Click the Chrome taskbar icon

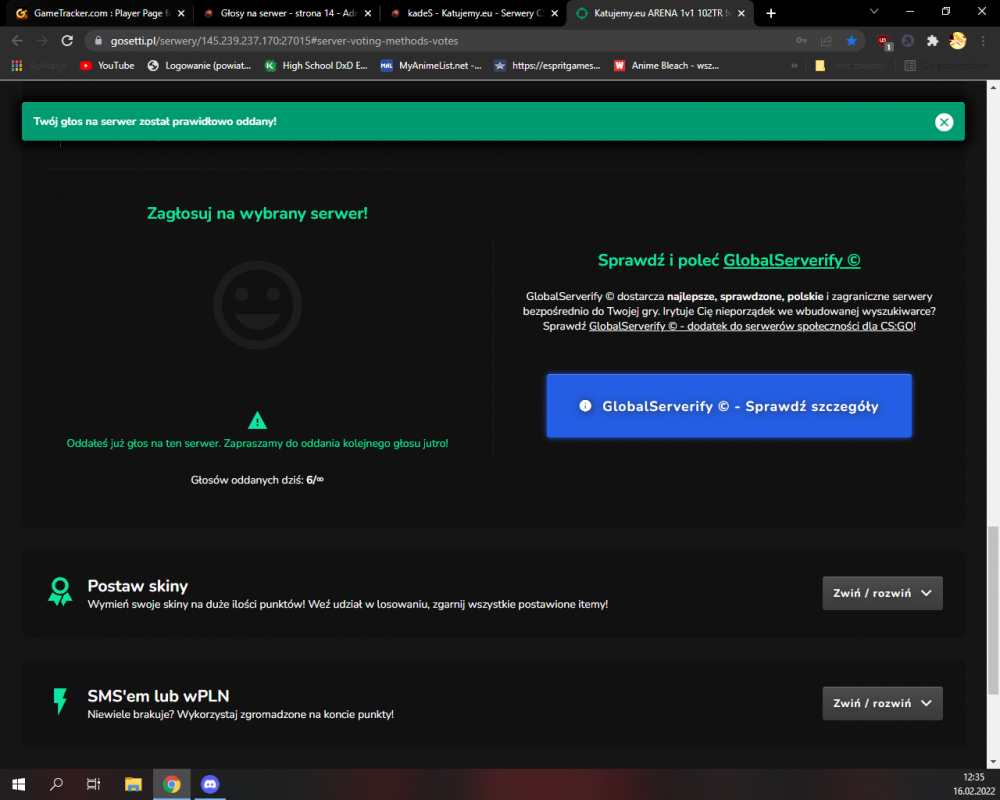(x=172, y=784)
